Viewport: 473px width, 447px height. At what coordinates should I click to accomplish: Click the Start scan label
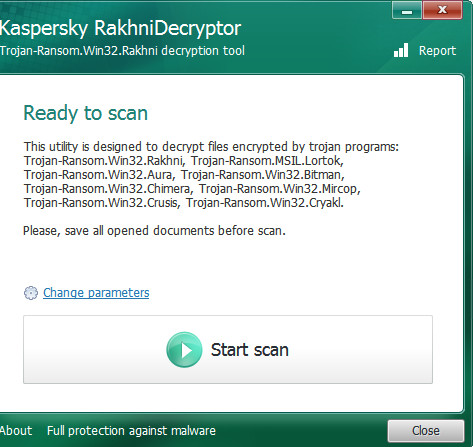point(250,350)
